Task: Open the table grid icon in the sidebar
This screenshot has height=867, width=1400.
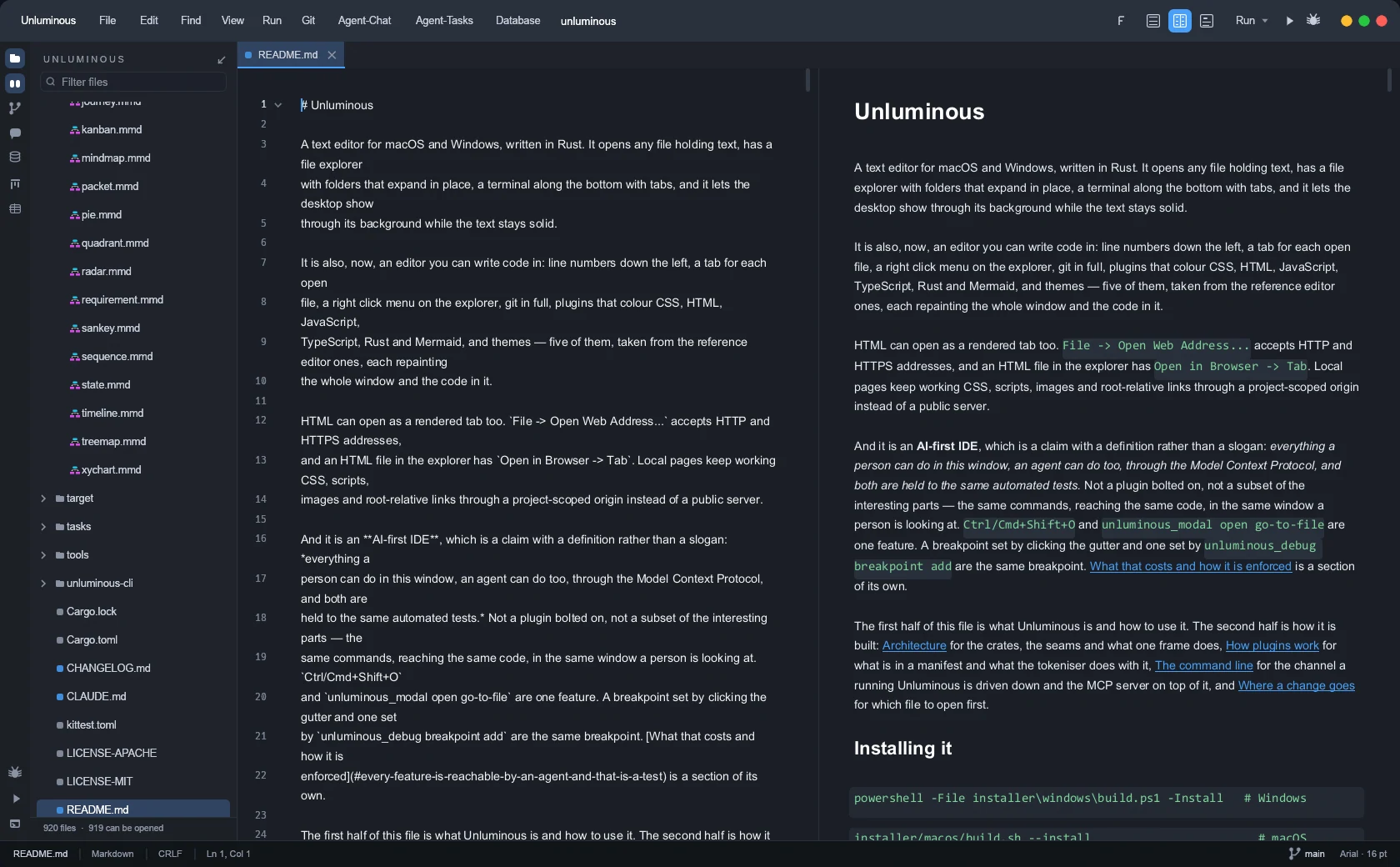Action: (15, 208)
